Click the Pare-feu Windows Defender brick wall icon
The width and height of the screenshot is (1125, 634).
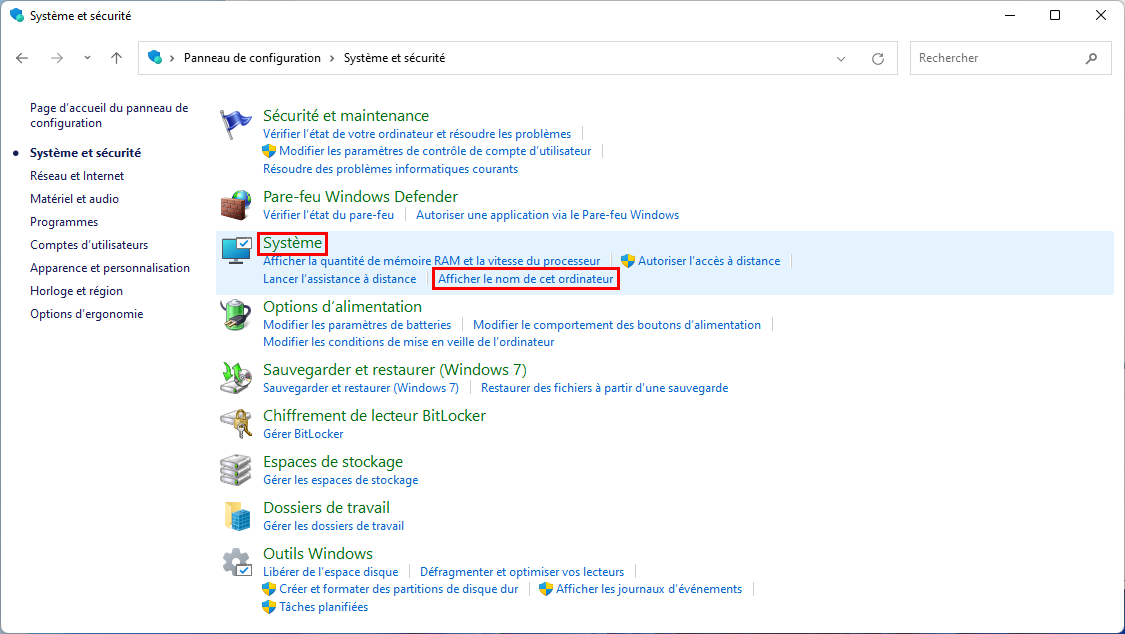(x=235, y=206)
